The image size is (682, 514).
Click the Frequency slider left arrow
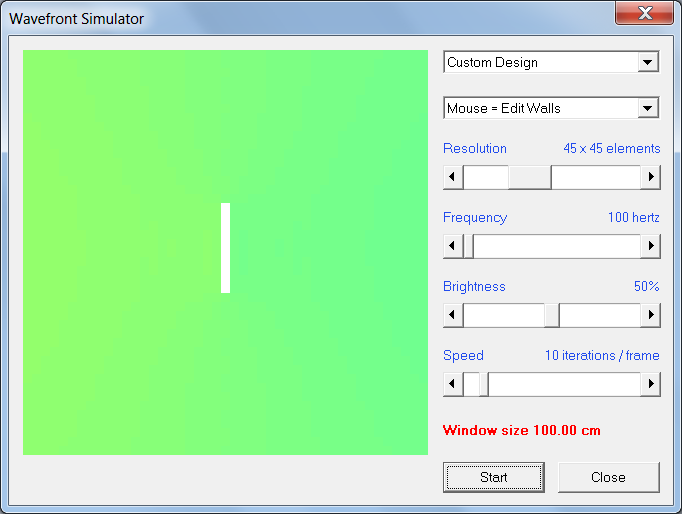click(453, 246)
